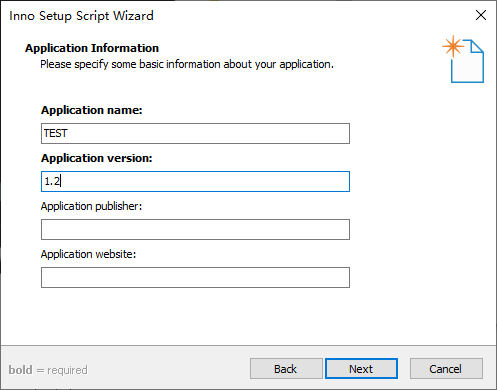The height and width of the screenshot is (390, 497).
Task: Go to the previous page with Back
Action: [286, 369]
